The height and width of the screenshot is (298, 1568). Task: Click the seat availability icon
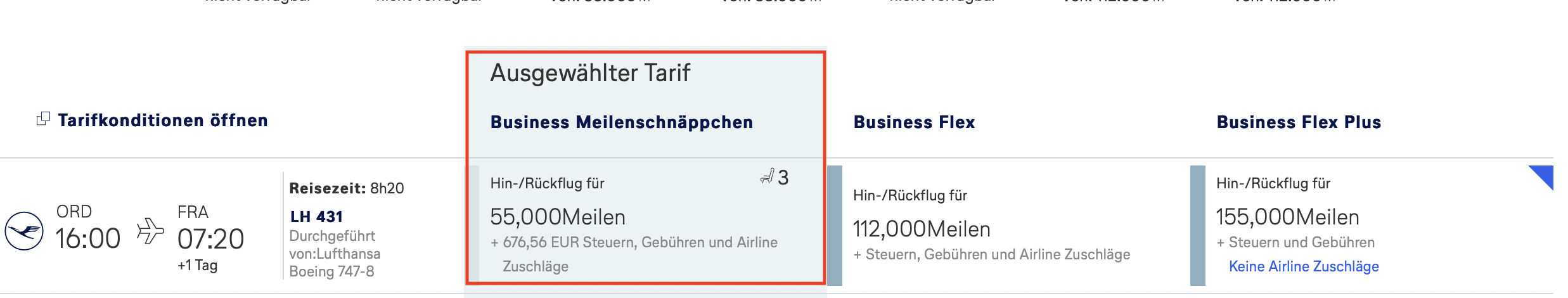[x=768, y=176]
